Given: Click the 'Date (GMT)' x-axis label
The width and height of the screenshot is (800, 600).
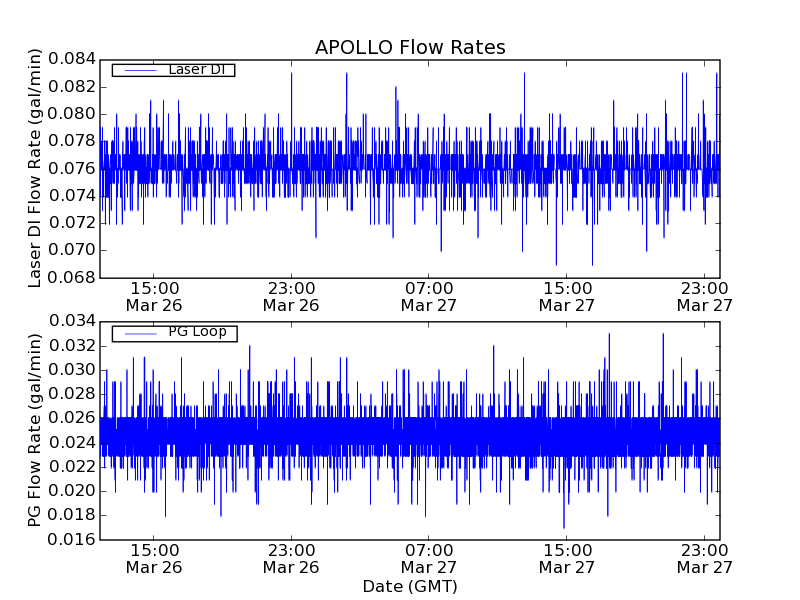Looking at the screenshot, I should (x=410, y=587).
